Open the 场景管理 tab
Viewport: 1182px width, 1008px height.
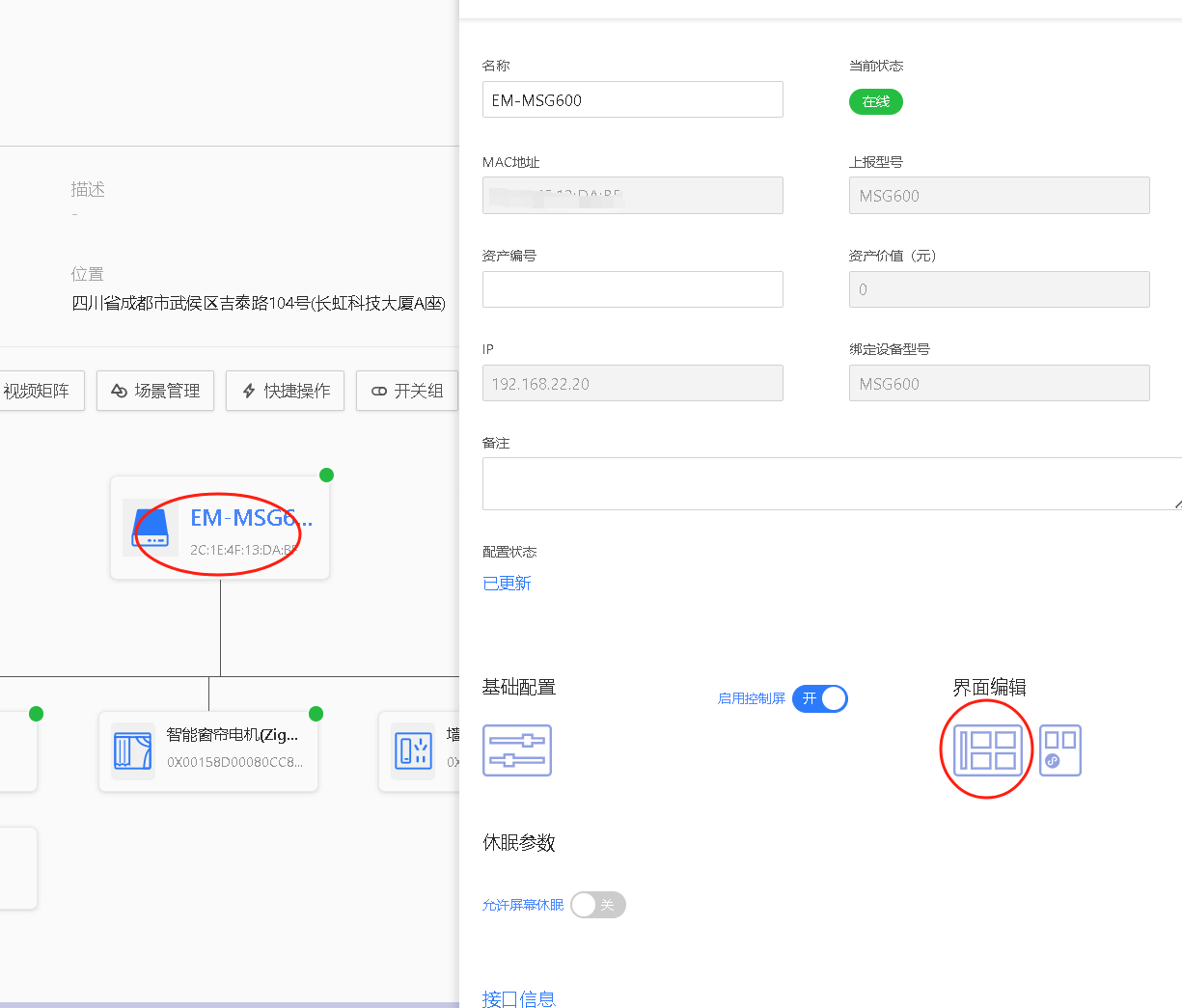(x=155, y=391)
